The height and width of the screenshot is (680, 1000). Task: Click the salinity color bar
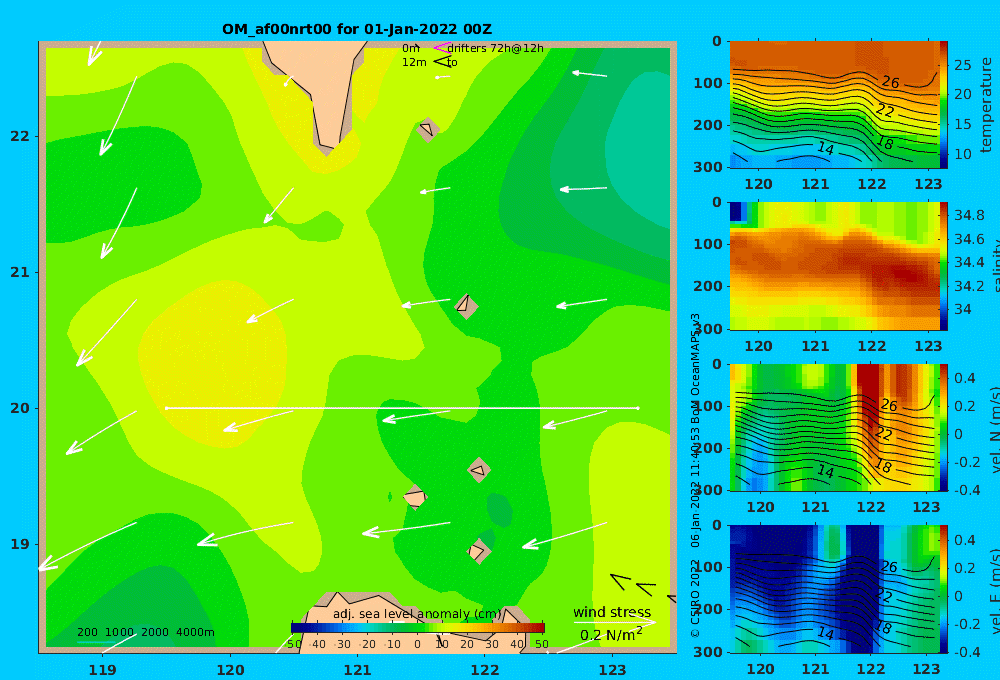tap(943, 266)
